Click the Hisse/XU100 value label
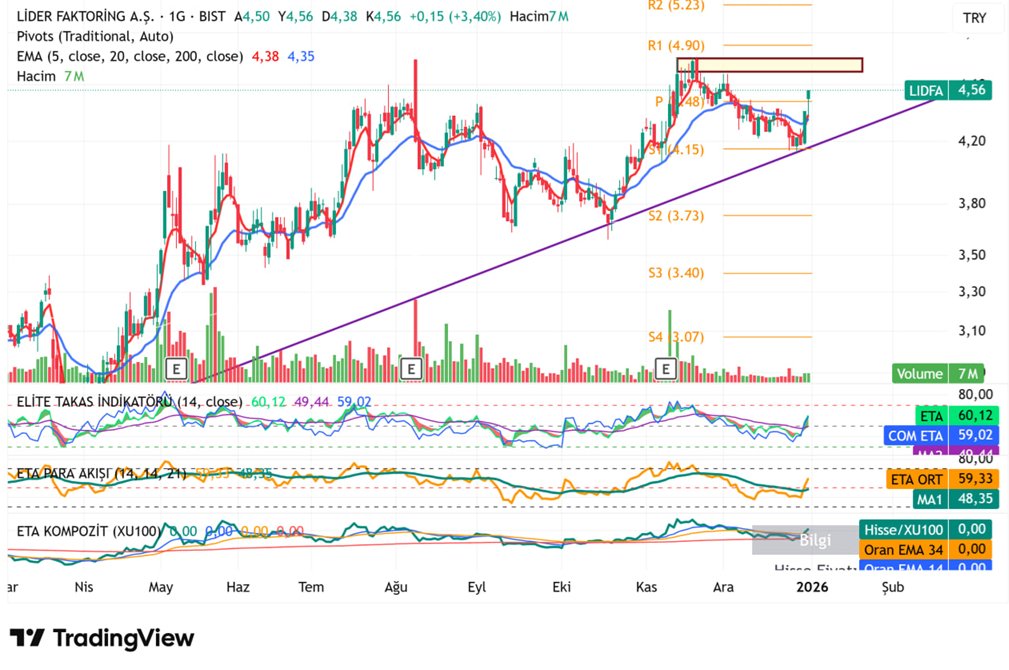 coord(925,530)
